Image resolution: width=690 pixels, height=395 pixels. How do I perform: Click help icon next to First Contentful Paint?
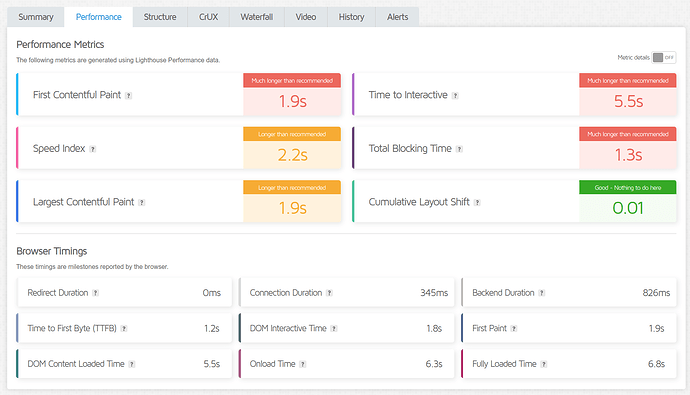[128, 95]
